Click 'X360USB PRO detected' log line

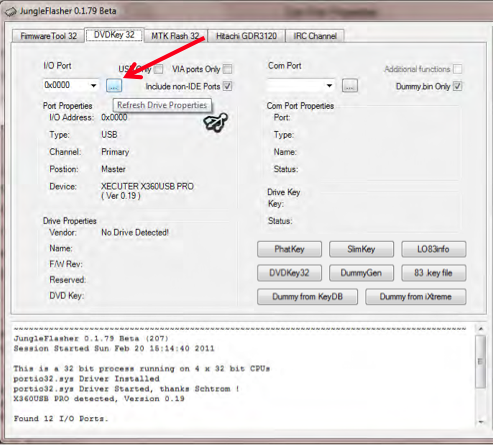pos(99,399)
